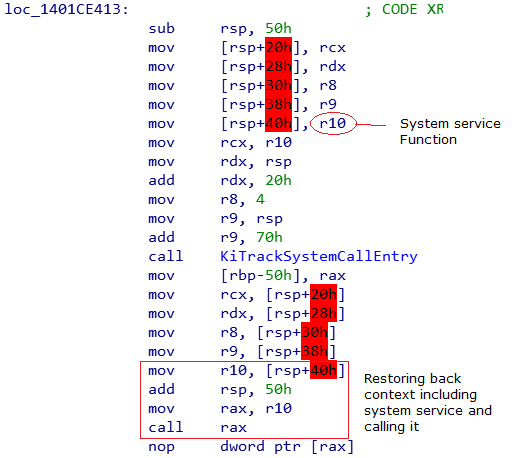Select the 'mov r9, rsp' line

point(216,219)
